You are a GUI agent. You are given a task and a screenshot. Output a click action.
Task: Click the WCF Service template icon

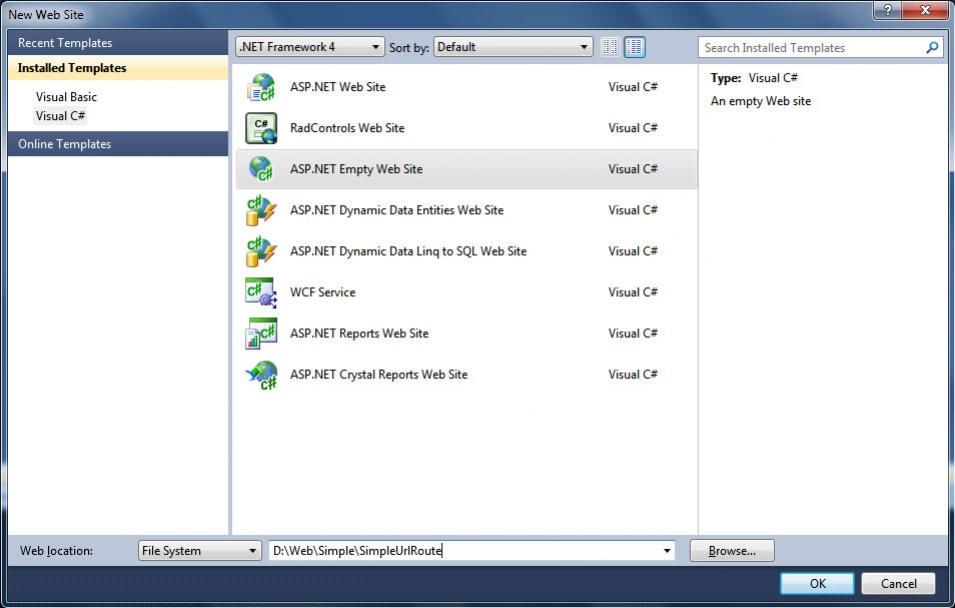[x=261, y=292]
